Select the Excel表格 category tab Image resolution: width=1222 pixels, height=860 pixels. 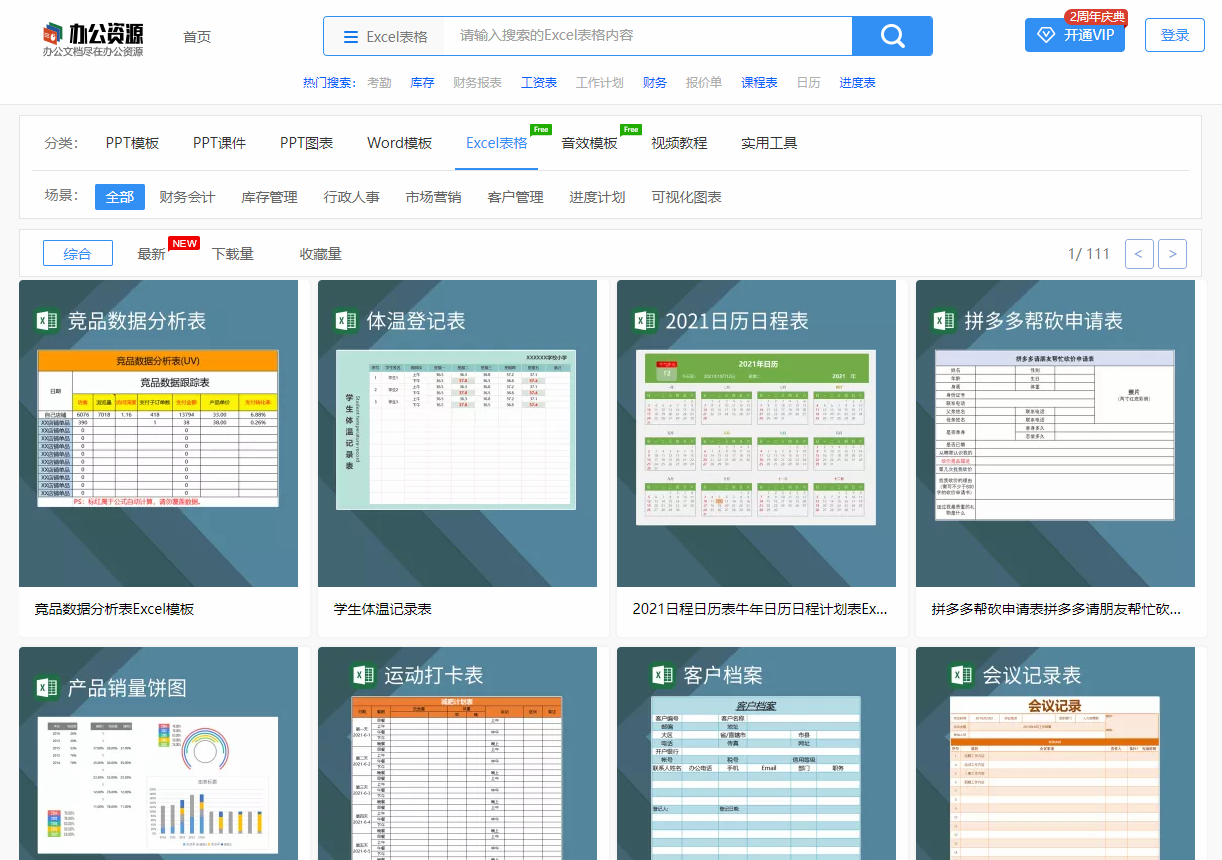[x=497, y=143]
